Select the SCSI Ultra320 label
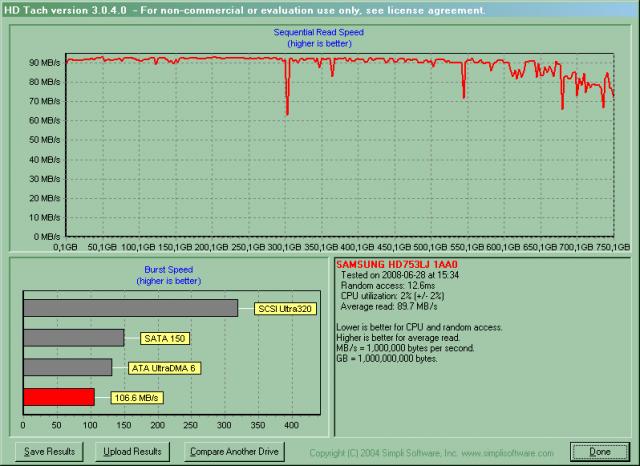 (x=285, y=309)
